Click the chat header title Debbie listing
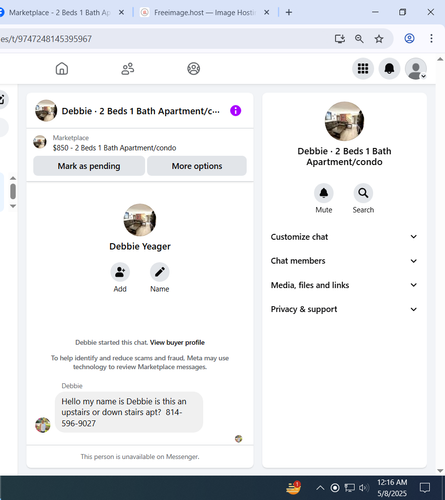This screenshot has width=445, height=500. click(x=141, y=111)
